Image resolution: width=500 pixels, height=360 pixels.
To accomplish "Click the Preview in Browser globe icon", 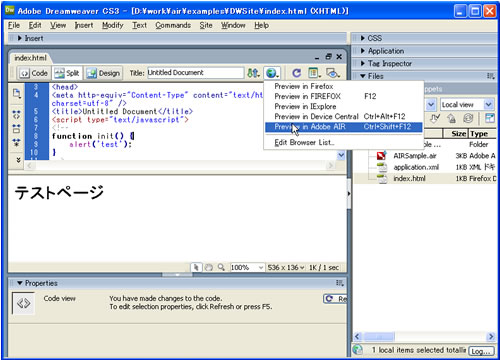I will click(272, 73).
